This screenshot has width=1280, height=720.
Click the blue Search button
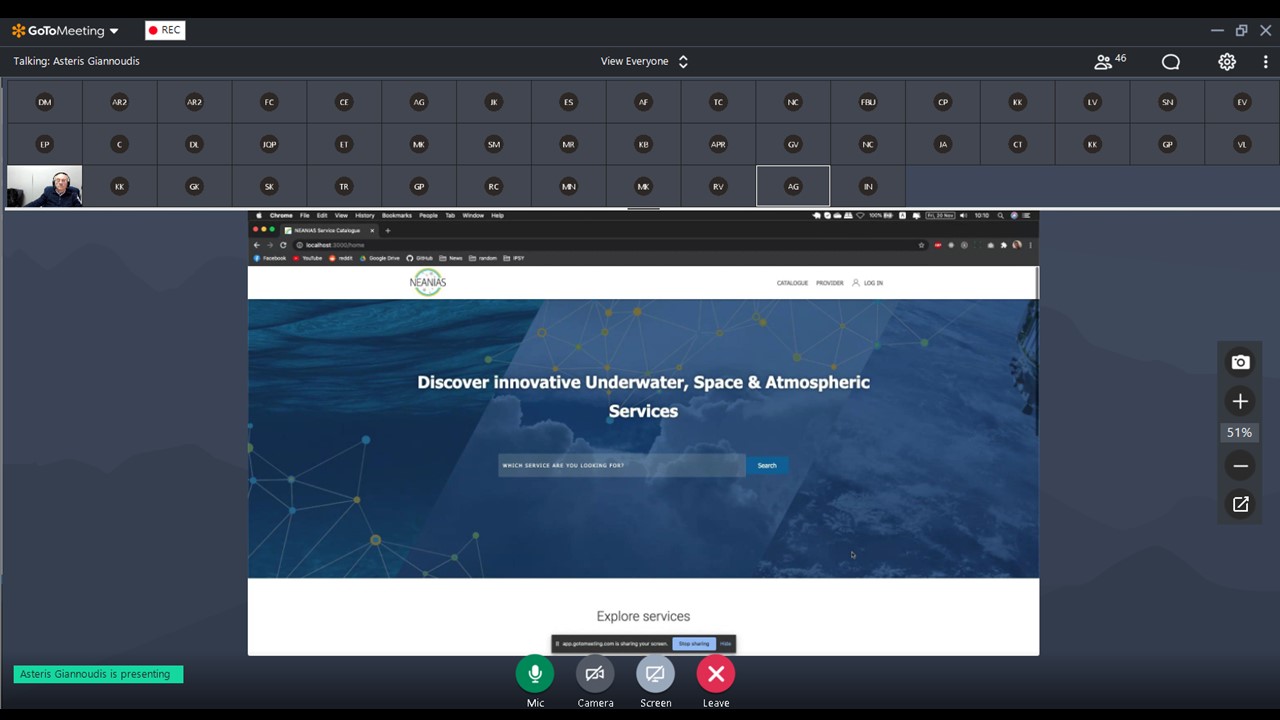(x=767, y=465)
